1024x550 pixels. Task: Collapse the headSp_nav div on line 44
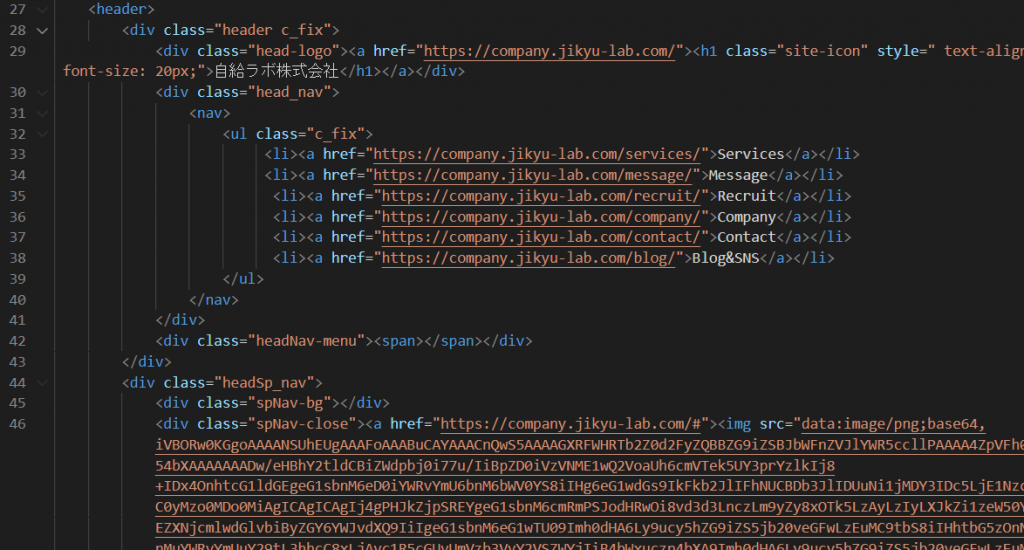(x=42, y=383)
